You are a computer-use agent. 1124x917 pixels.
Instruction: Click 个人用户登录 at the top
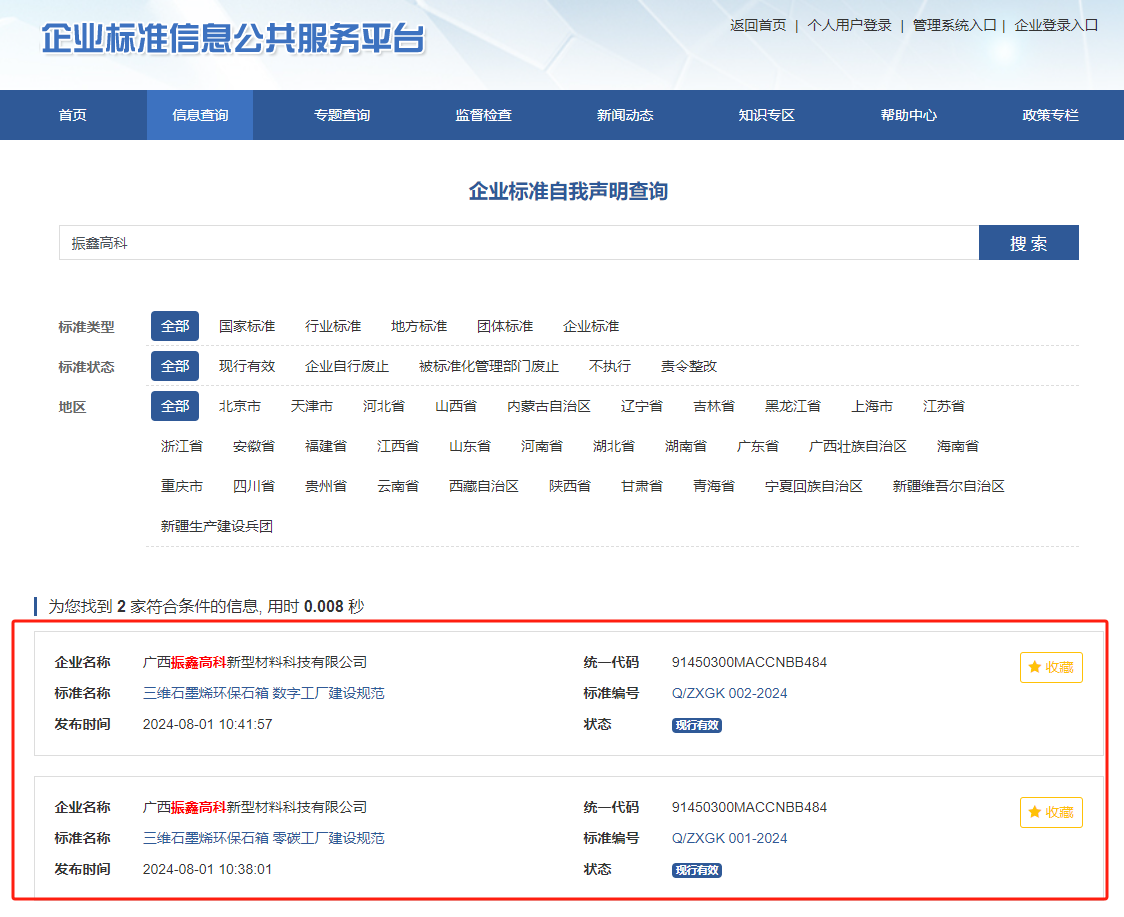click(x=849, y=25)
